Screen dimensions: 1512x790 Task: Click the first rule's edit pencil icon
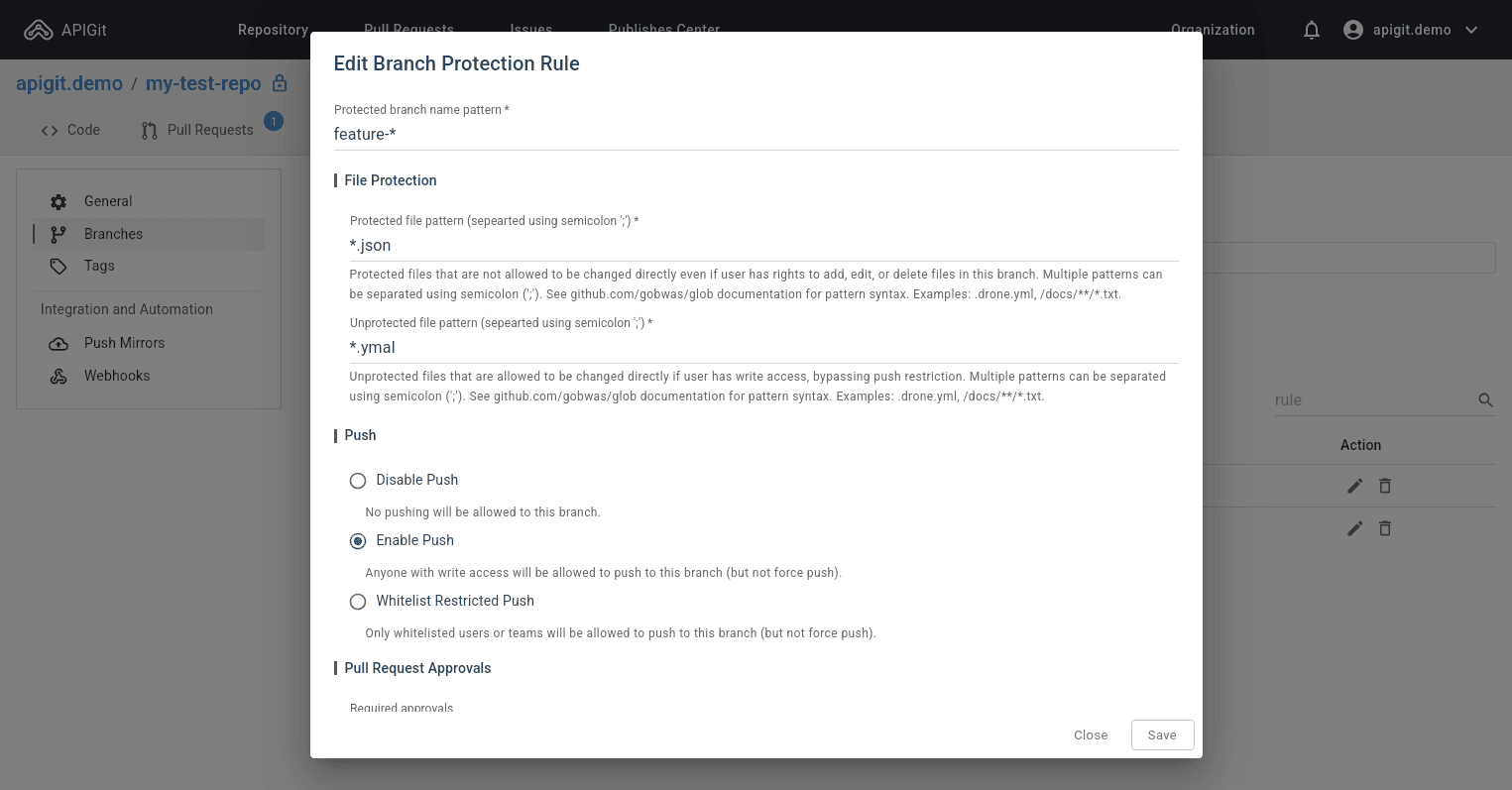tap(1355, 486)
